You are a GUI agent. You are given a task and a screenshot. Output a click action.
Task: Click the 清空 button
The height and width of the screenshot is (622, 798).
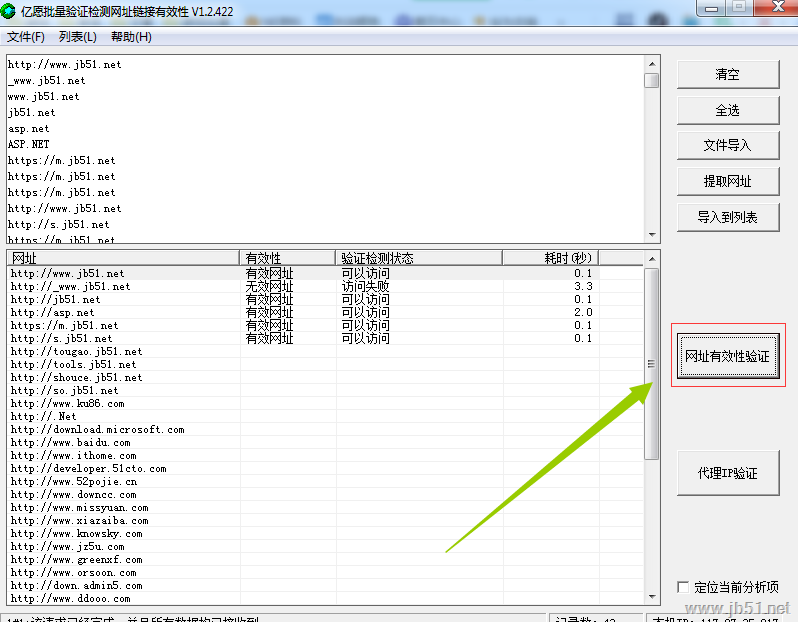point(728,74)
